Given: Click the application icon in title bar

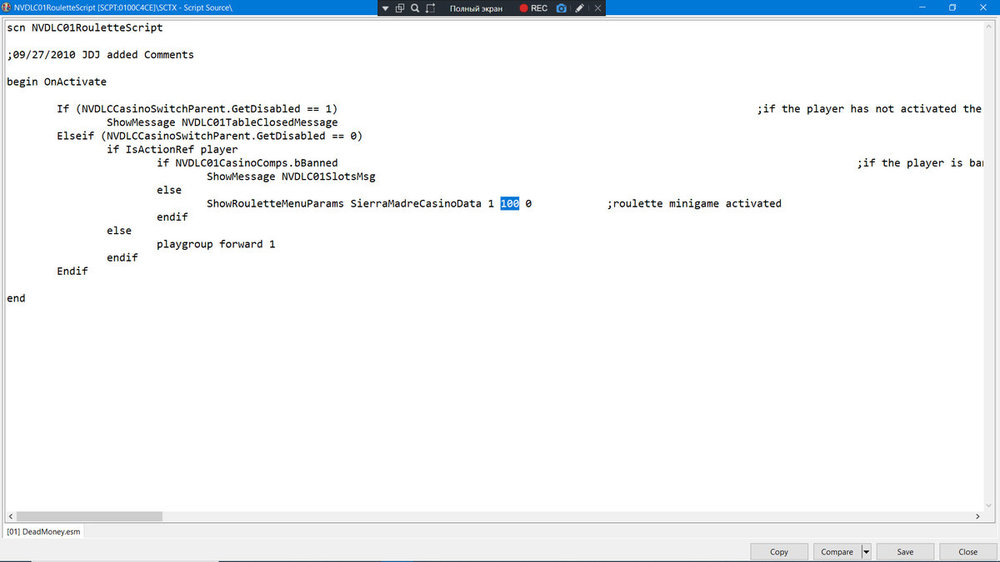Looking at the screenshot, I should pos(6,8).
